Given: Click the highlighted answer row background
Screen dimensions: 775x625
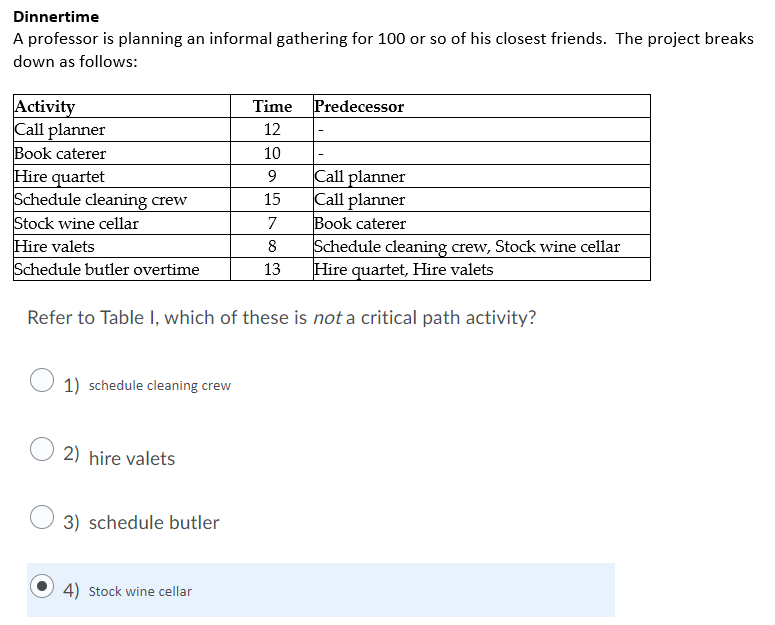Looking at the screenshot, I should tap(321, 590).
